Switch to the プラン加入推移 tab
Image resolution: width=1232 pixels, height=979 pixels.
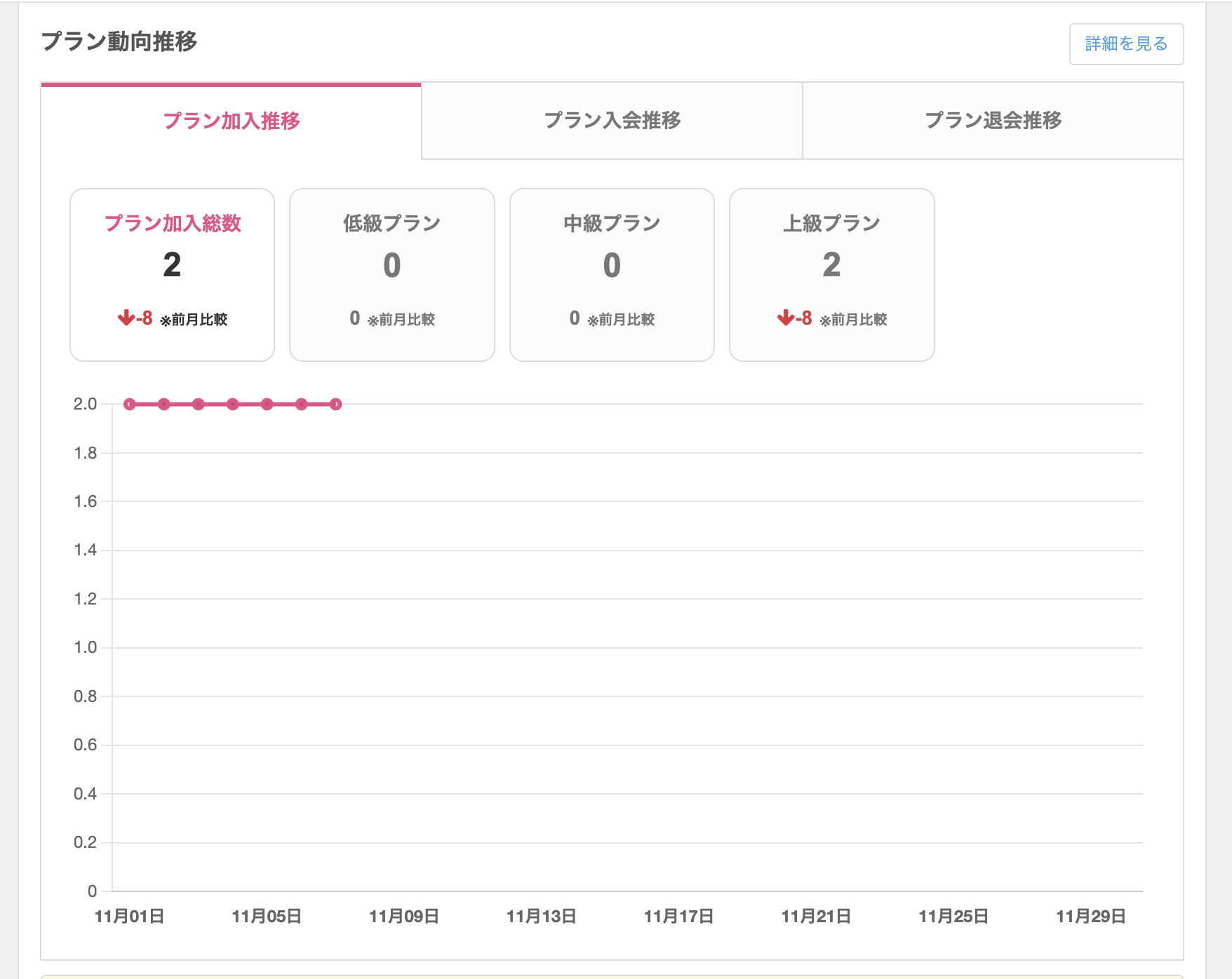pos(231,121)
